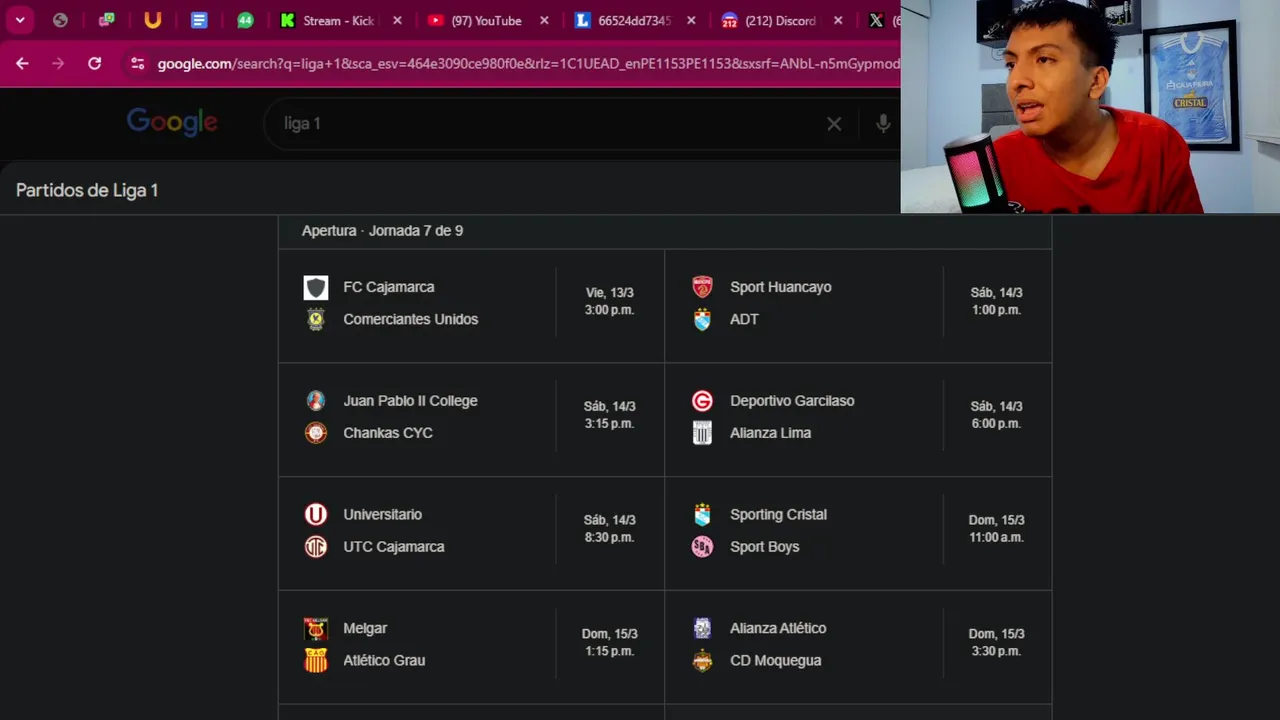The height and width of the screenshot is (720, 1280).
Task: Click the Sport Huancayo red crest
Action: pyautogui.click(x=703, y=287)
